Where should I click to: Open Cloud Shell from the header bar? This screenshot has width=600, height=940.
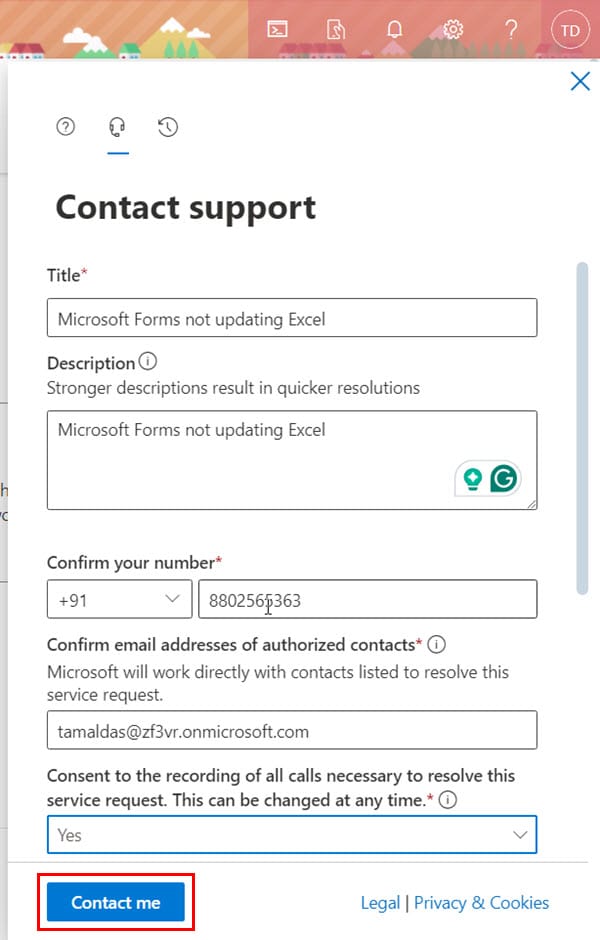click(x=277, y=29)
